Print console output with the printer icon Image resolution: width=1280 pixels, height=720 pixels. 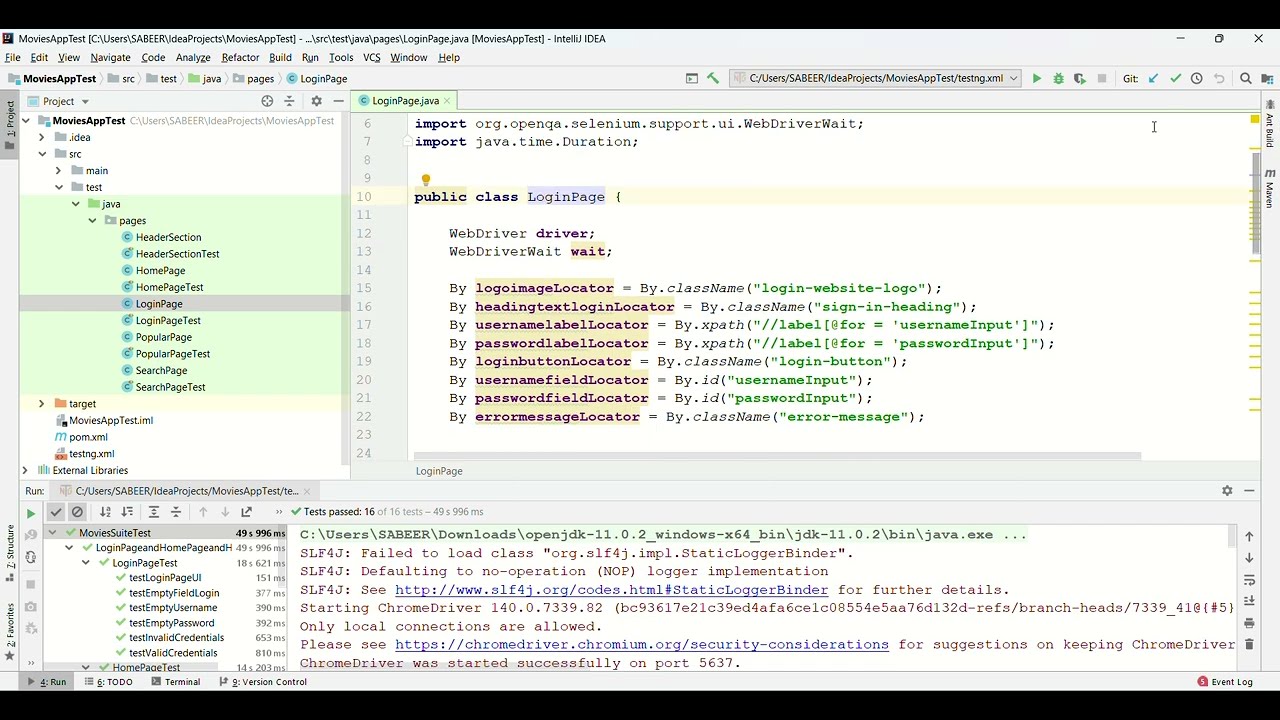1249,623
